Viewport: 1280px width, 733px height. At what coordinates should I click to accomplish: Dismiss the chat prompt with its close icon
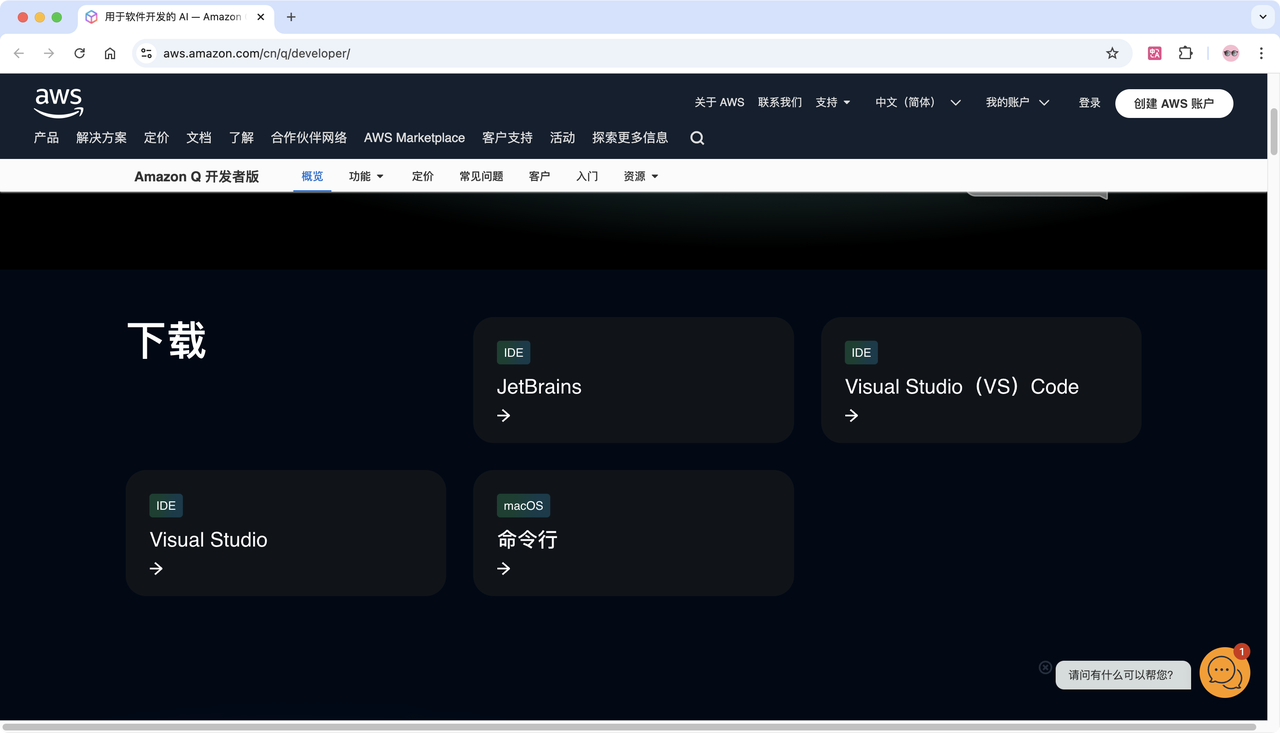[1045, 667]
